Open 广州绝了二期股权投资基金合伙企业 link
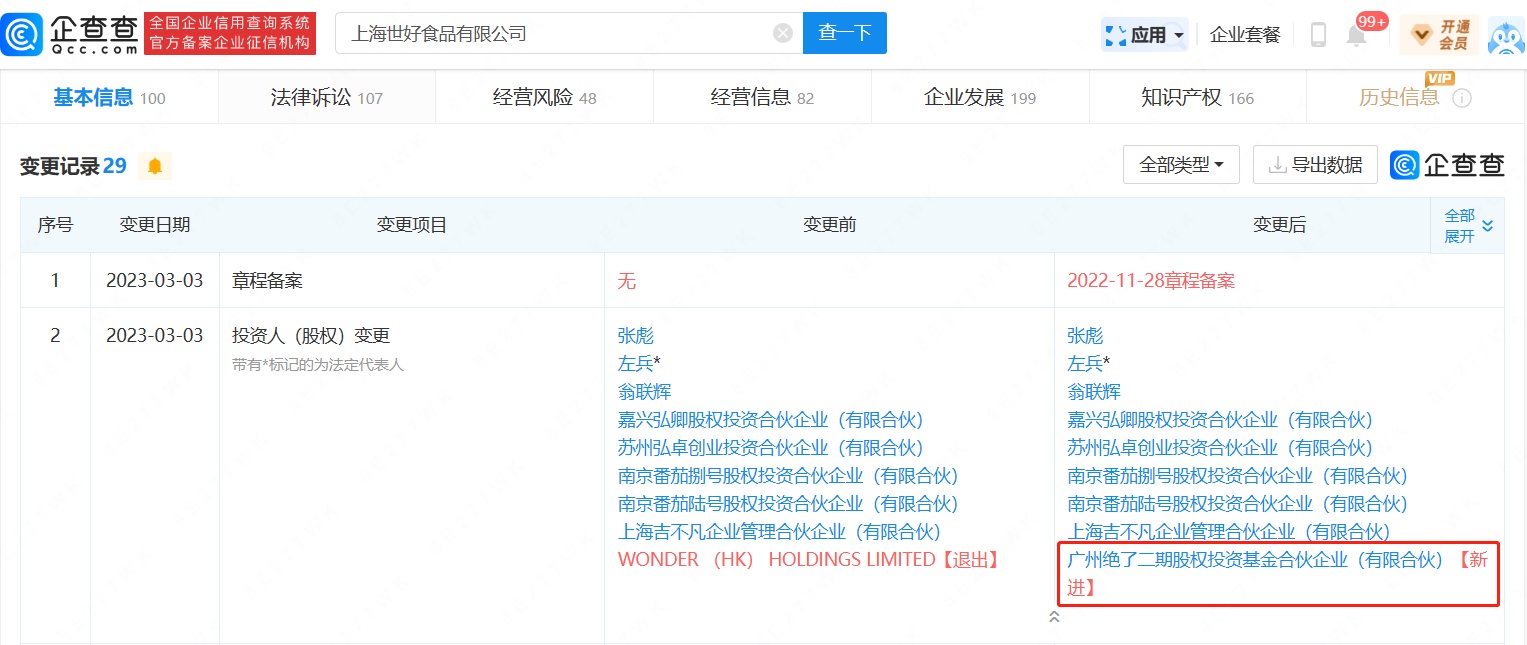 click(1255, 560)
